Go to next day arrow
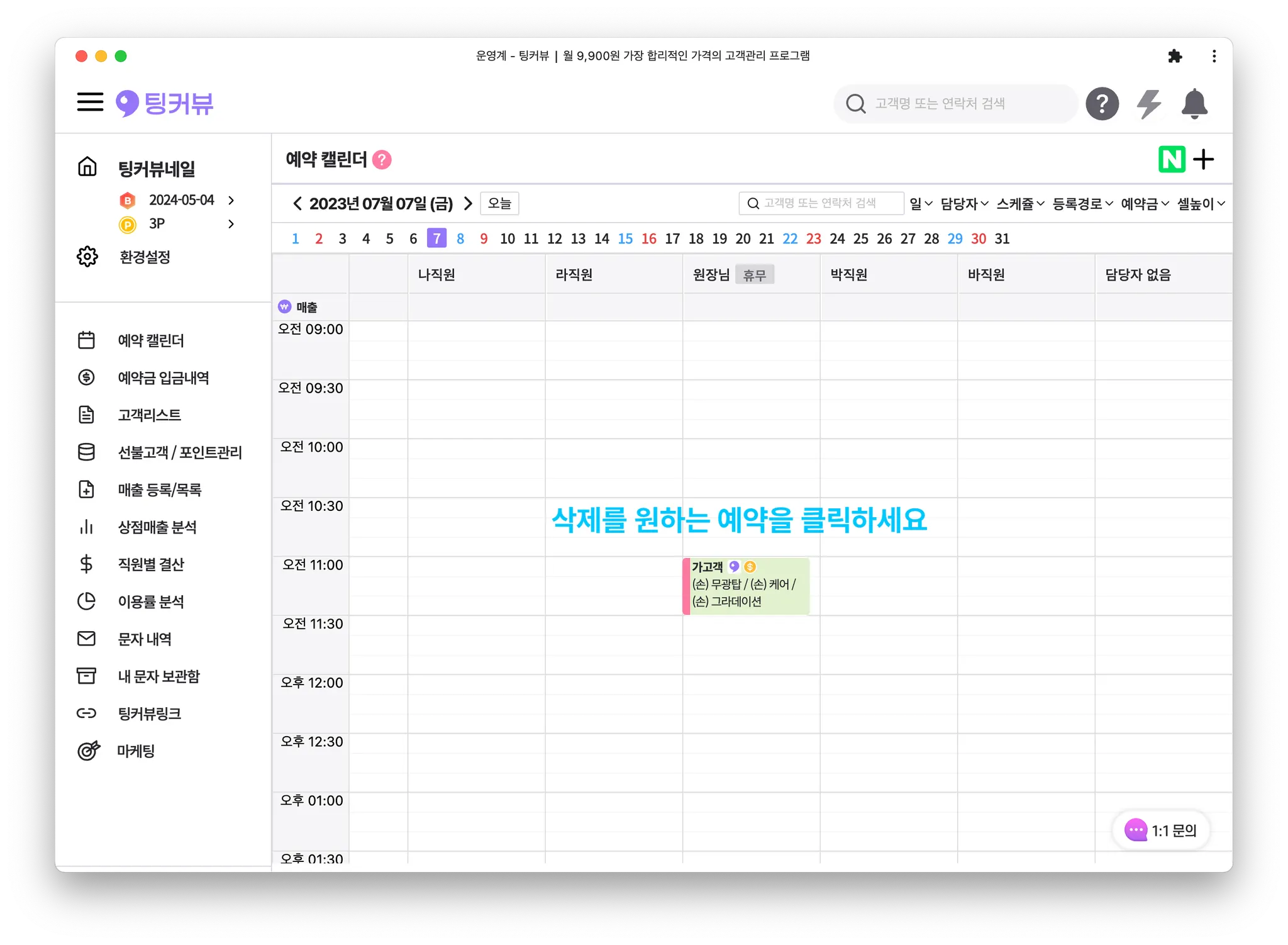This screenshot has height=945, width=1288. [468, 203]
